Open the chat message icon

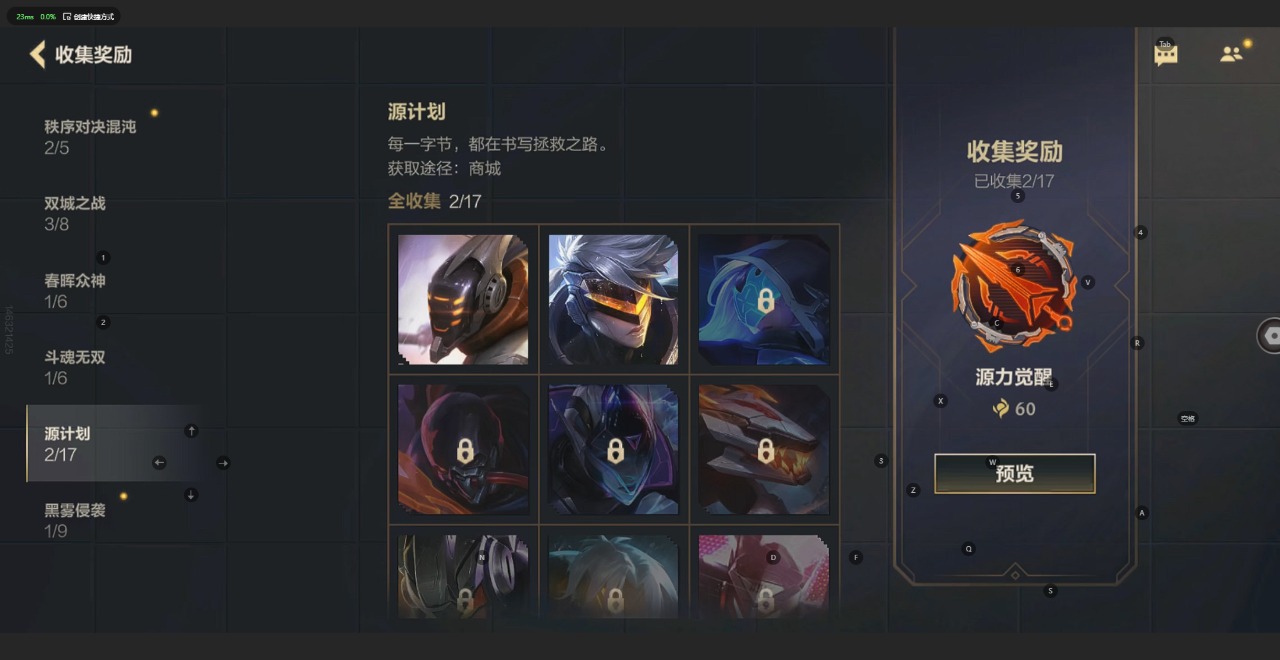click(1166, 54)
